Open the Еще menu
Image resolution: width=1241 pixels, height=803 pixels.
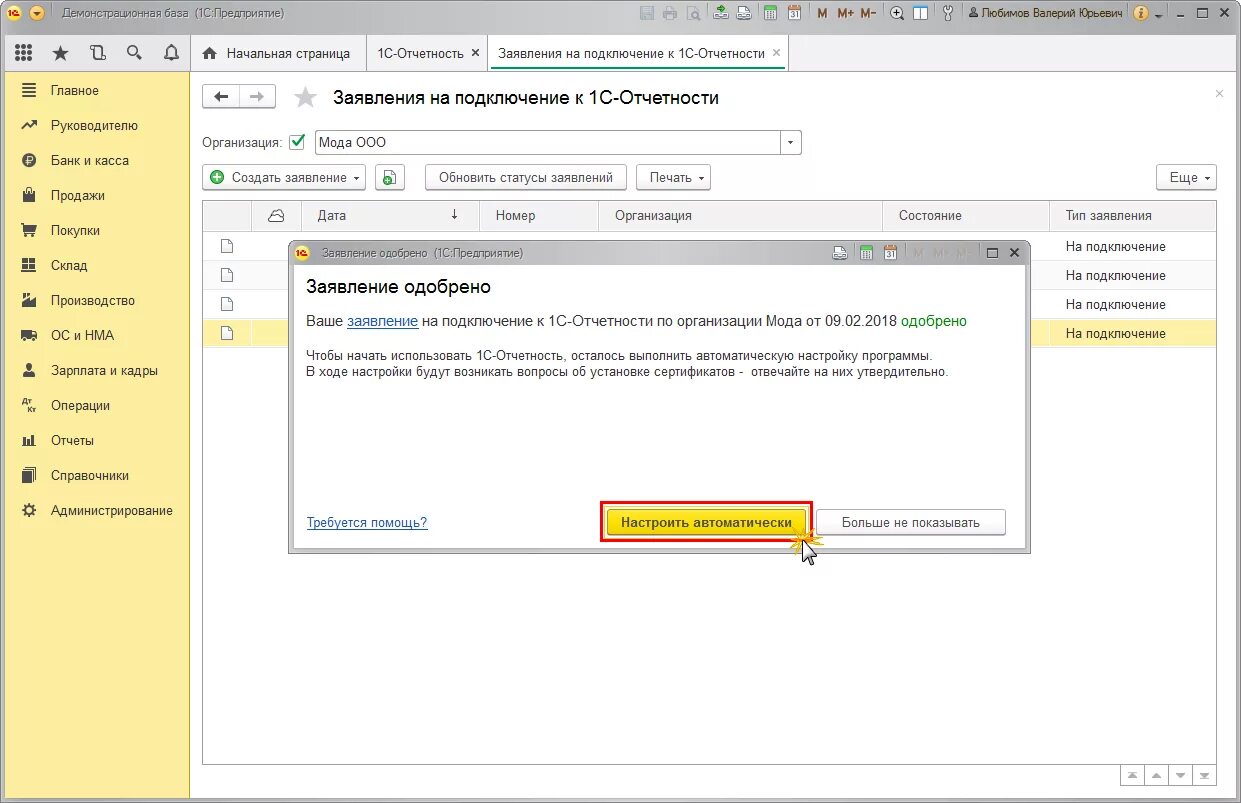click(1186, 177)
